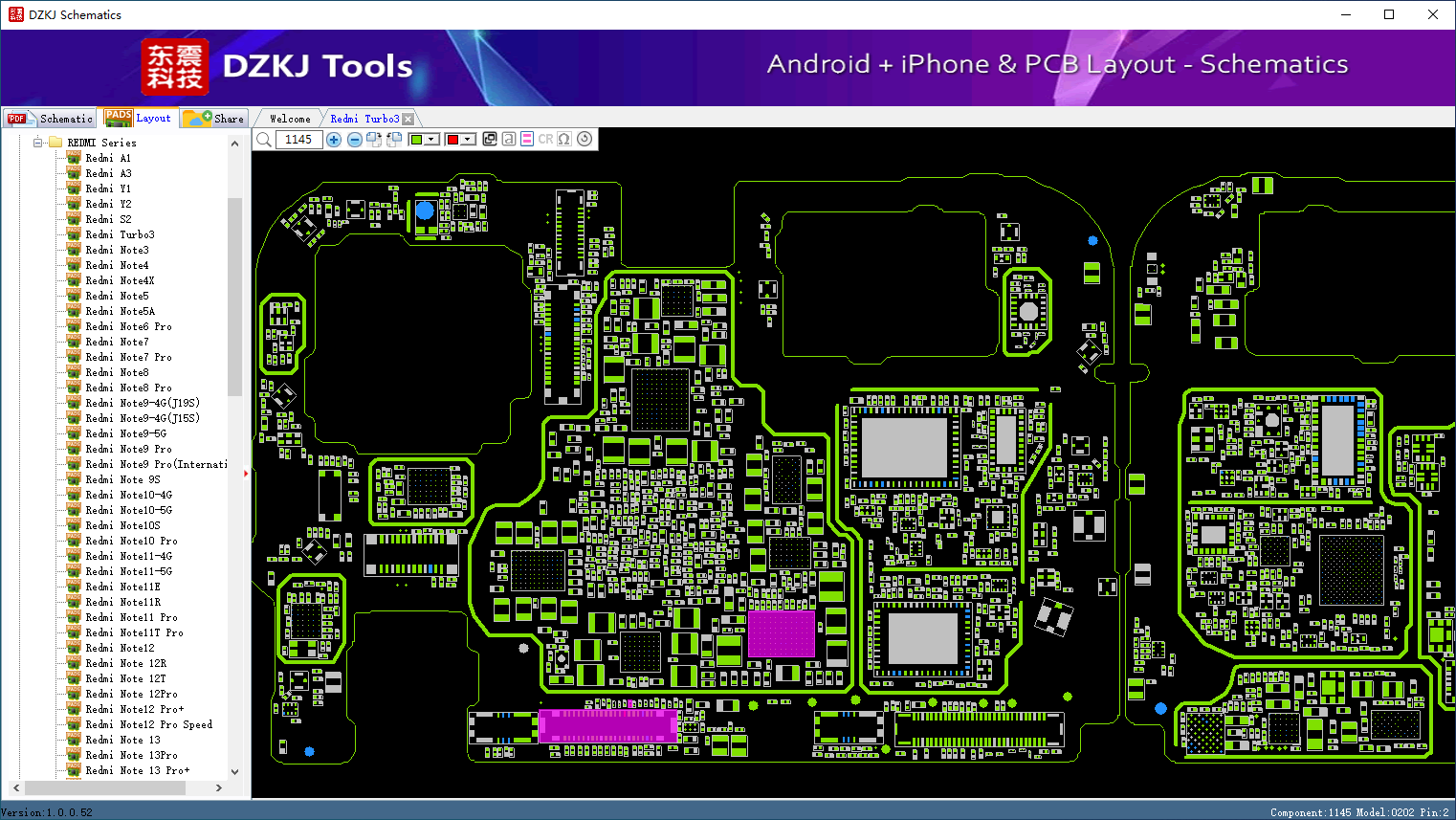Select Redmi S2 tree entry

(108, 219)
